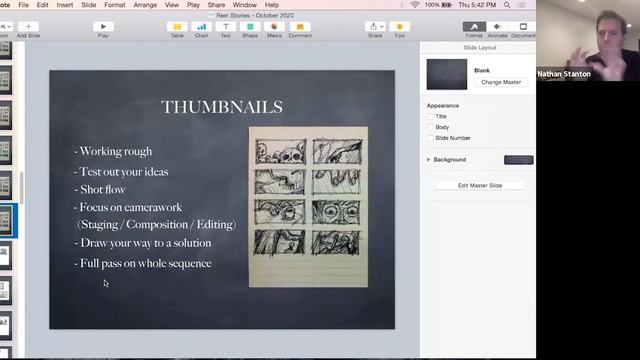Open the Share menu
This screenshot has height=360, width=640.
[x=216, y=5]
